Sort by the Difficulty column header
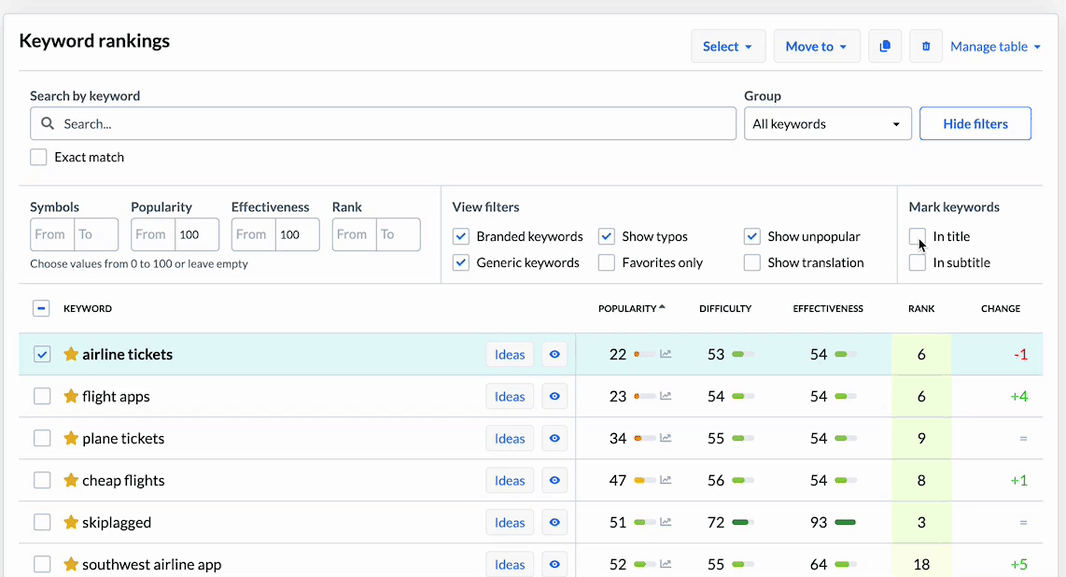The image size is (1066, 577). (725, 309)
